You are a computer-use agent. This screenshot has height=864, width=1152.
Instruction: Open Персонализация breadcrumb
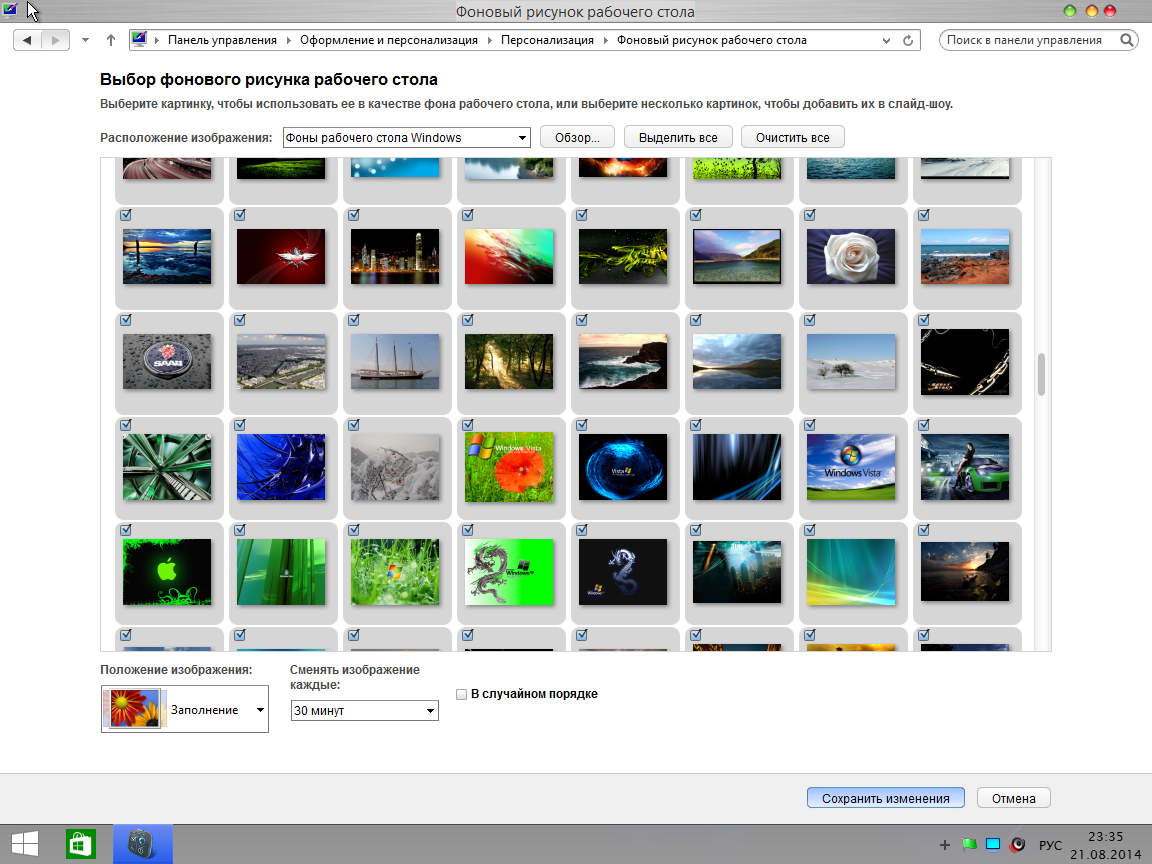547,40
